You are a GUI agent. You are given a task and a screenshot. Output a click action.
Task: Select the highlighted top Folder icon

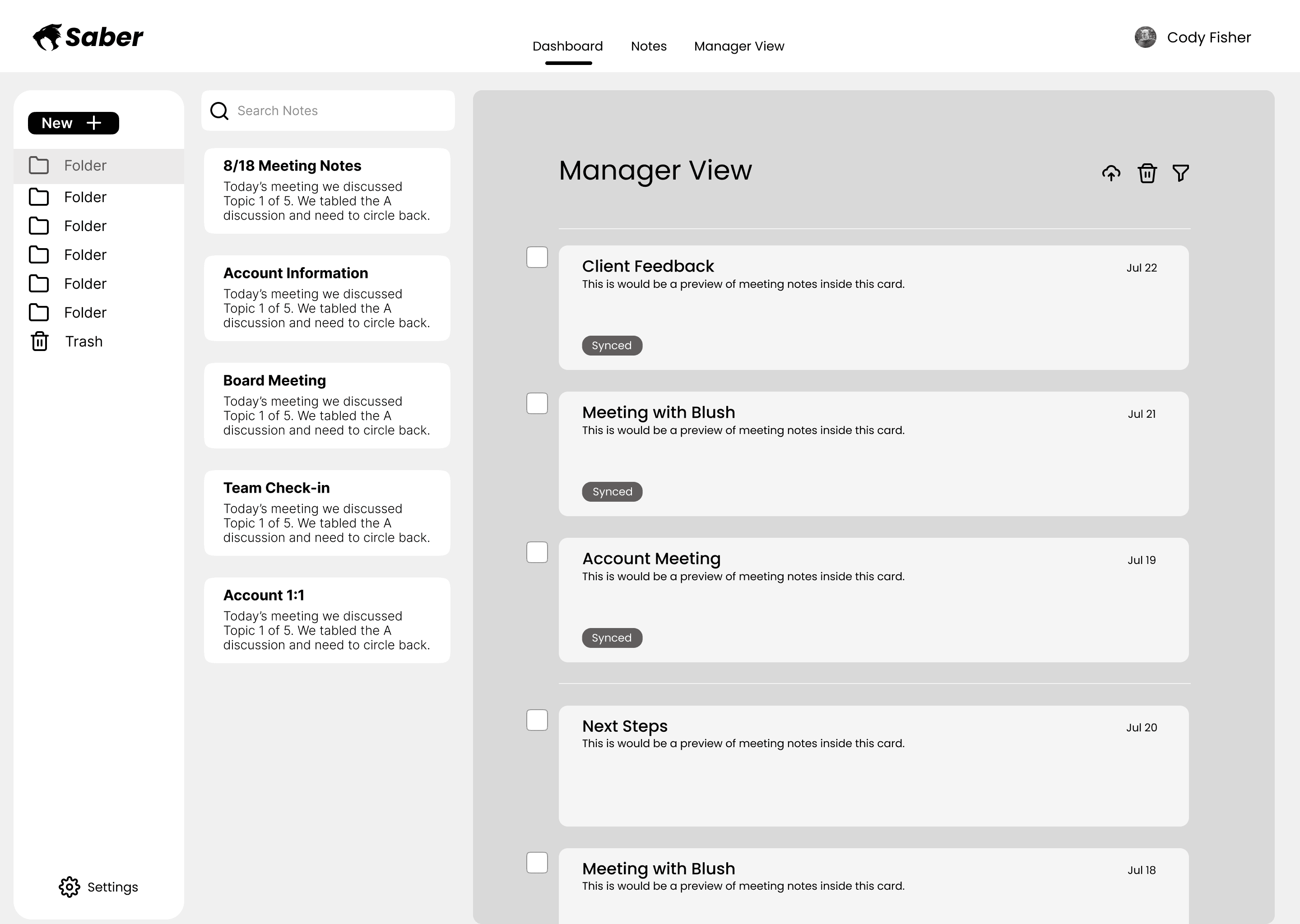click(39, 166)
